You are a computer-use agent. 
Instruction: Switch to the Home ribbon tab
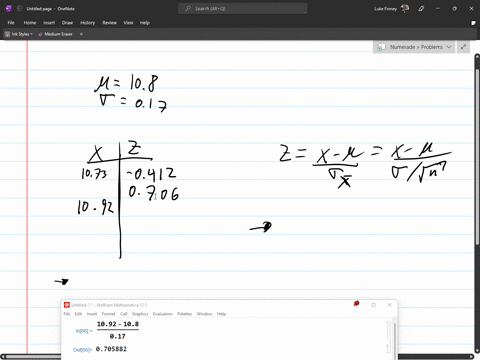[x=30, y=23]
